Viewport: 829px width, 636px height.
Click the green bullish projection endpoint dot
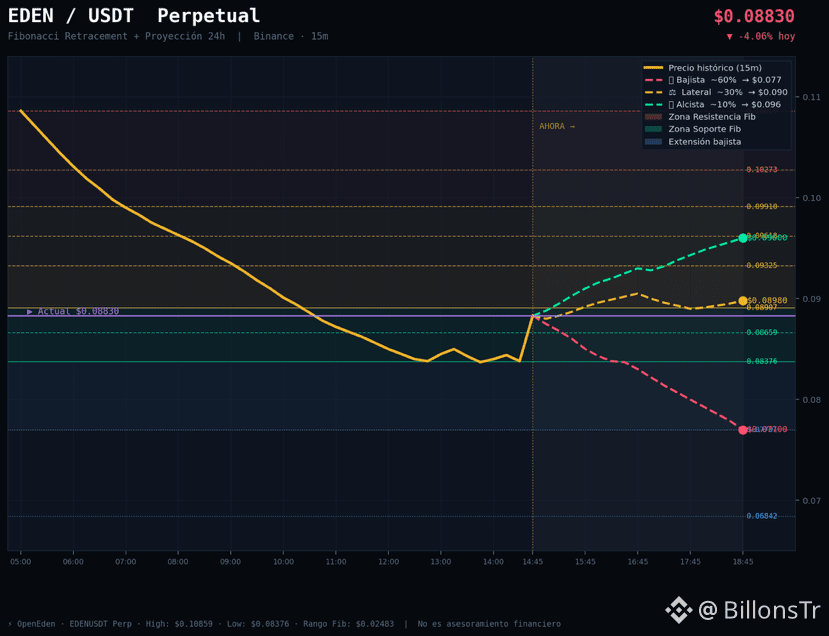[743, 238]
